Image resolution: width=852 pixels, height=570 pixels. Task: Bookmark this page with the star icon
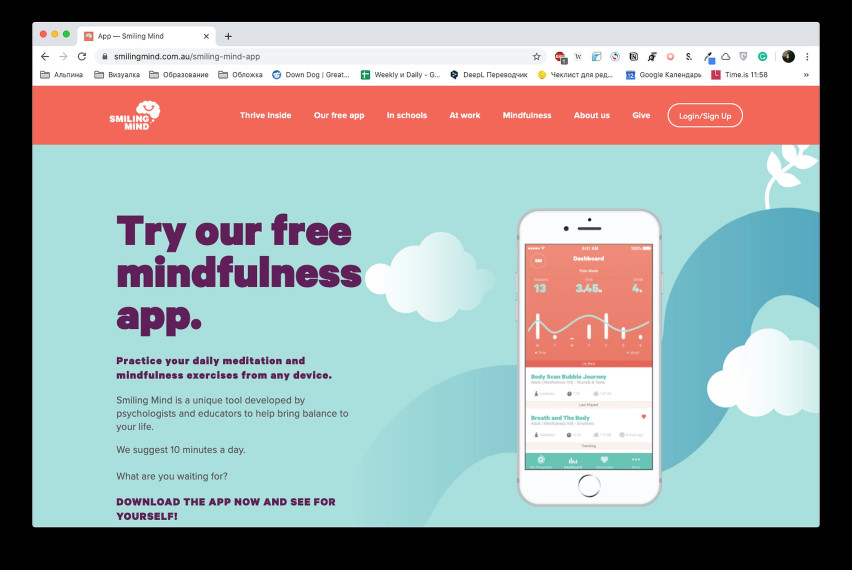point(536,57)
